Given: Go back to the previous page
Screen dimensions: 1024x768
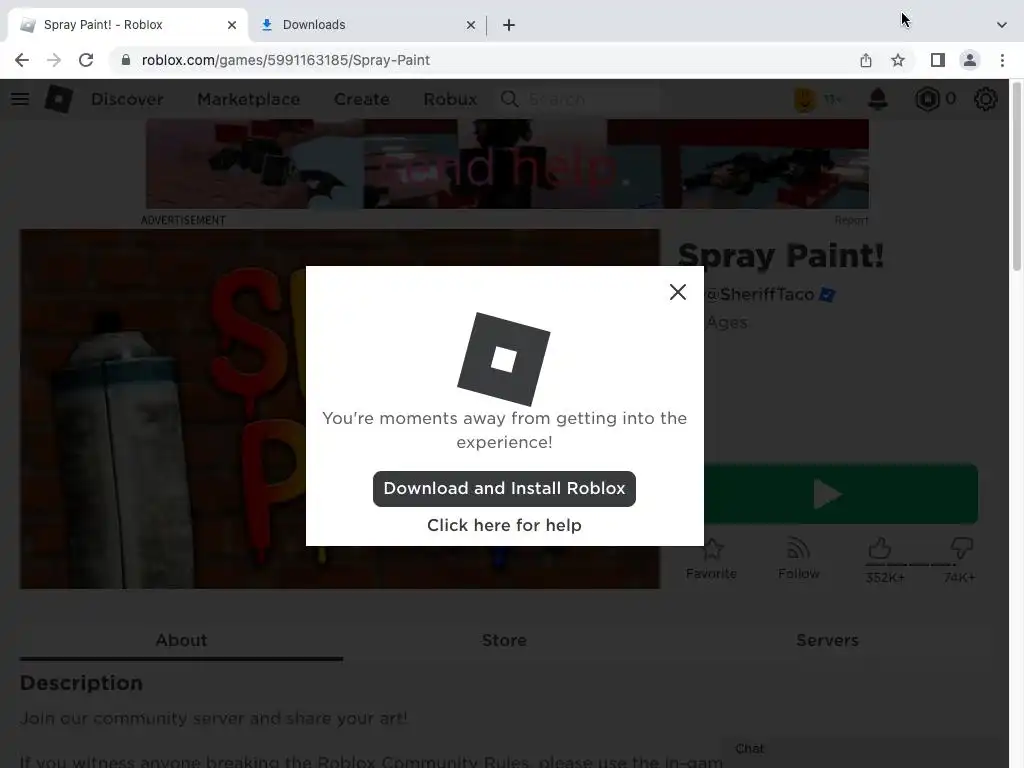Looking at the screenshot, I should (22, 60).
